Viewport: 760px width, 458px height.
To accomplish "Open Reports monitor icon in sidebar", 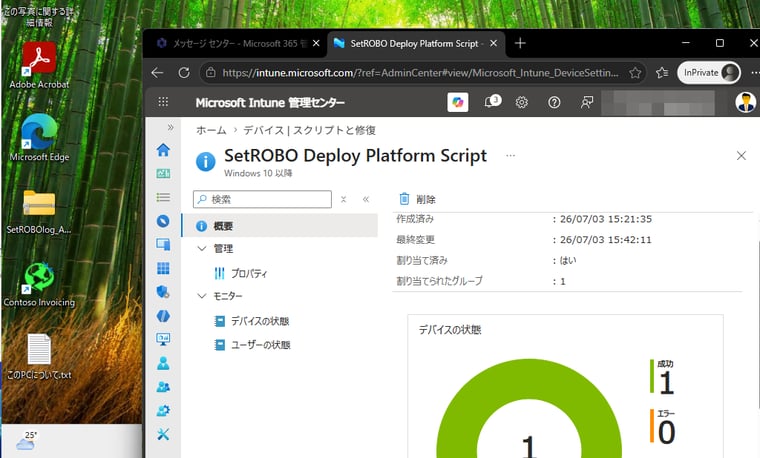I will [x=163, y=339].
